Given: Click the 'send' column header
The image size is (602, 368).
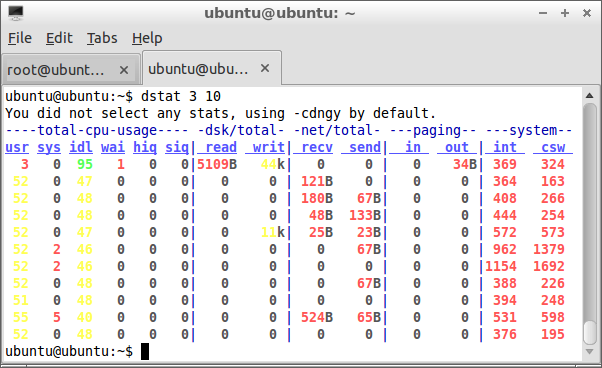Looking at the screenshot, I should [x=365, y=147].
